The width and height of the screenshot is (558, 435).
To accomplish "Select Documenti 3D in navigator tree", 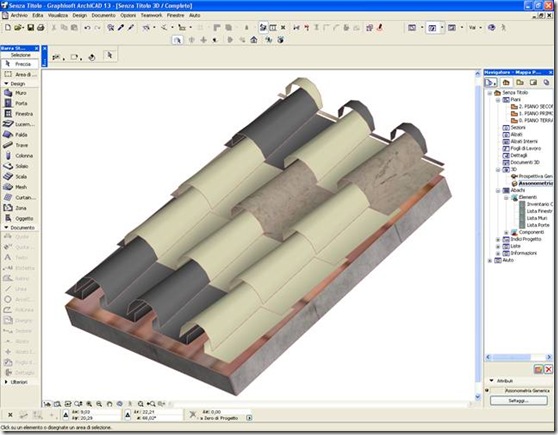I will (x=521, y=162).
